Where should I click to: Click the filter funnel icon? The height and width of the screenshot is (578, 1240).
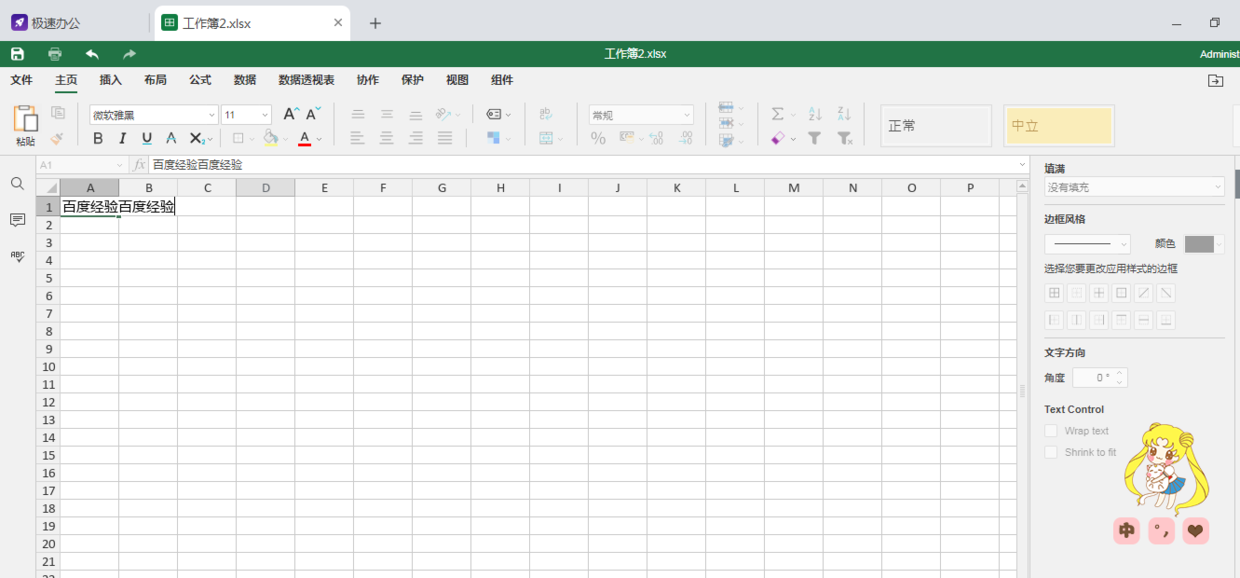pyautogui.click(x=815, y=139)
